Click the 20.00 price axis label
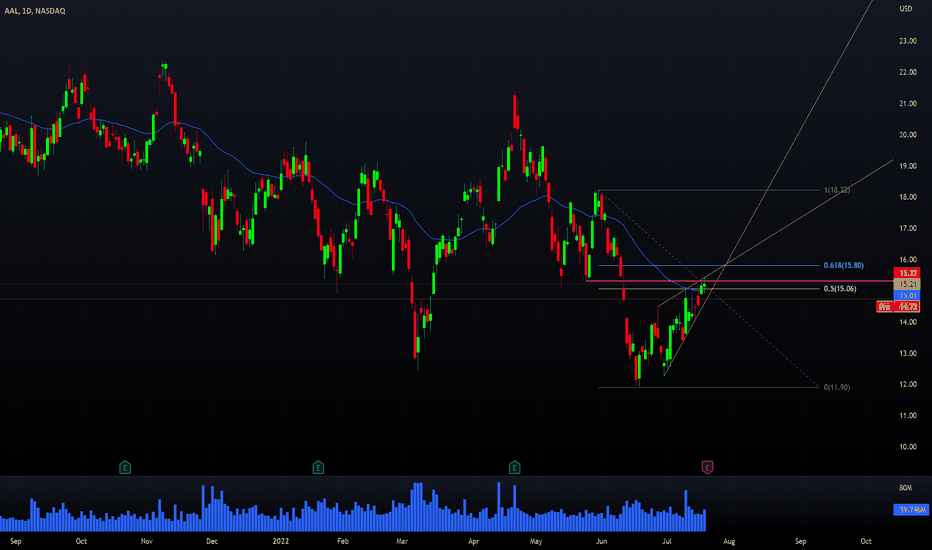The image size is (932, 550). (x=908, y=135)
